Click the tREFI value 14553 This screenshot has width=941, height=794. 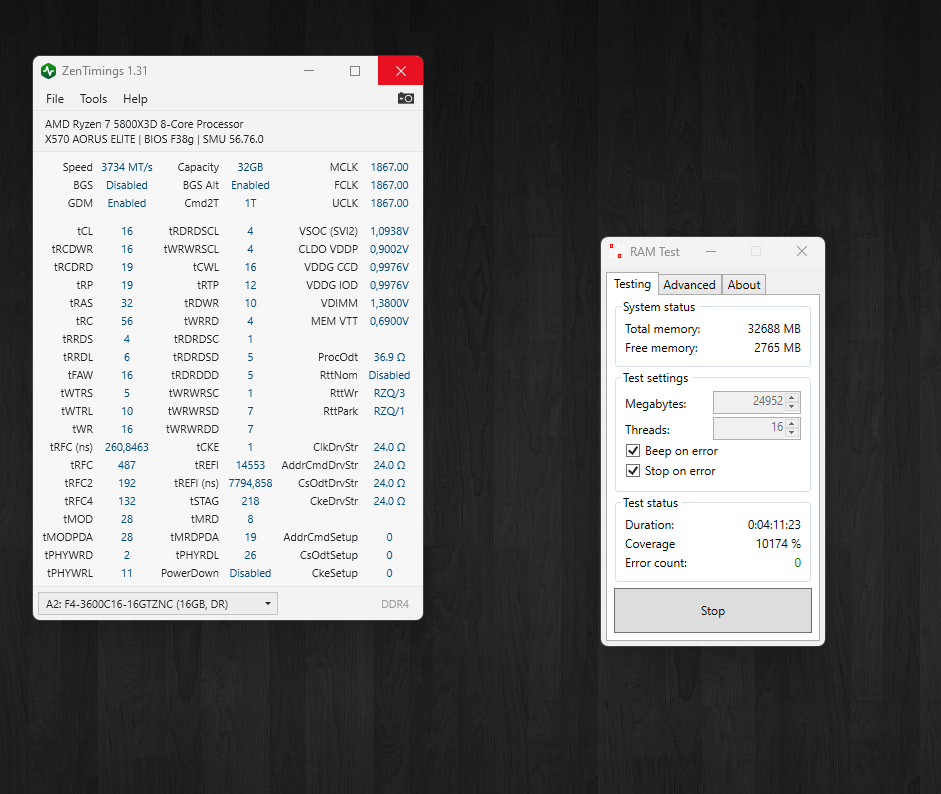pos(250,465)
